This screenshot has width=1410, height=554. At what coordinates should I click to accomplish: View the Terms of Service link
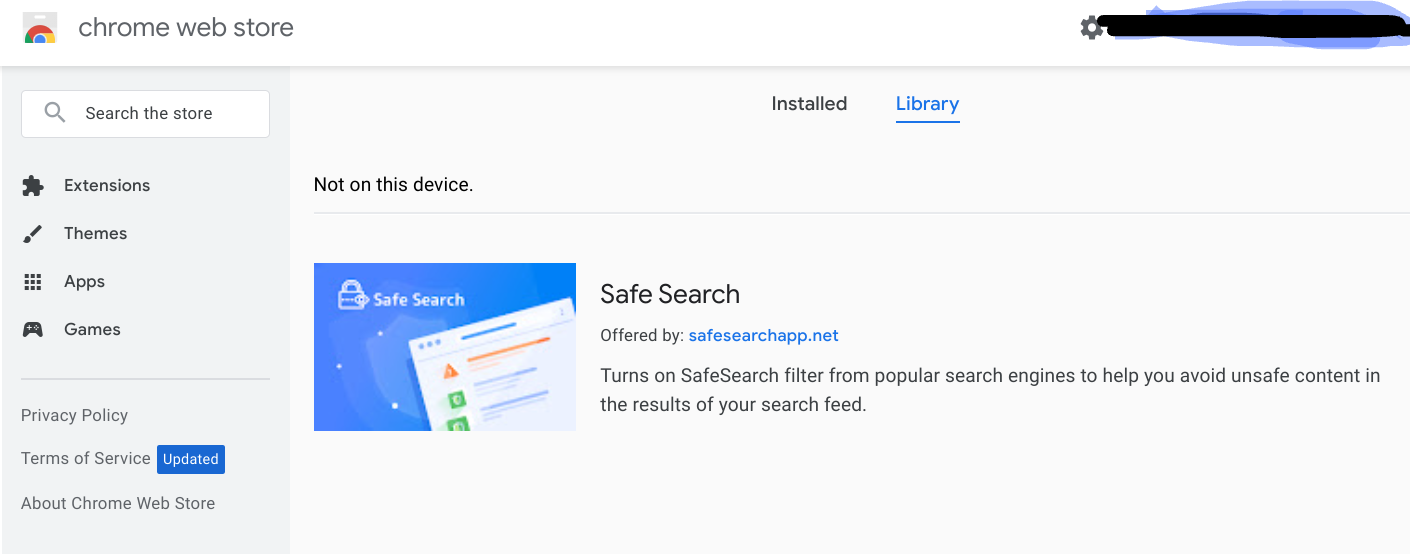click(86, 459)
